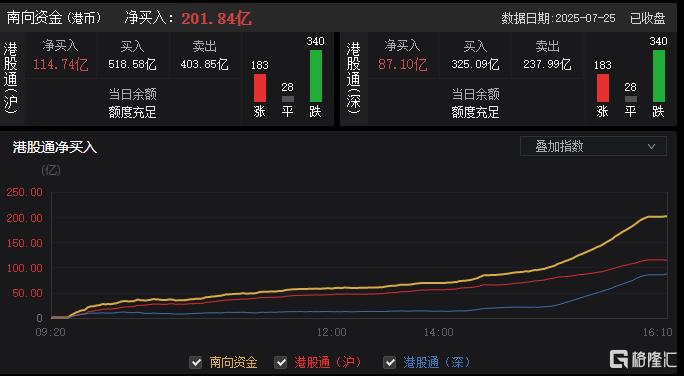The height and width of the screenshot is (376, 684).
Task: Click the 南向资金 legend label
Action: pos(233,362)
